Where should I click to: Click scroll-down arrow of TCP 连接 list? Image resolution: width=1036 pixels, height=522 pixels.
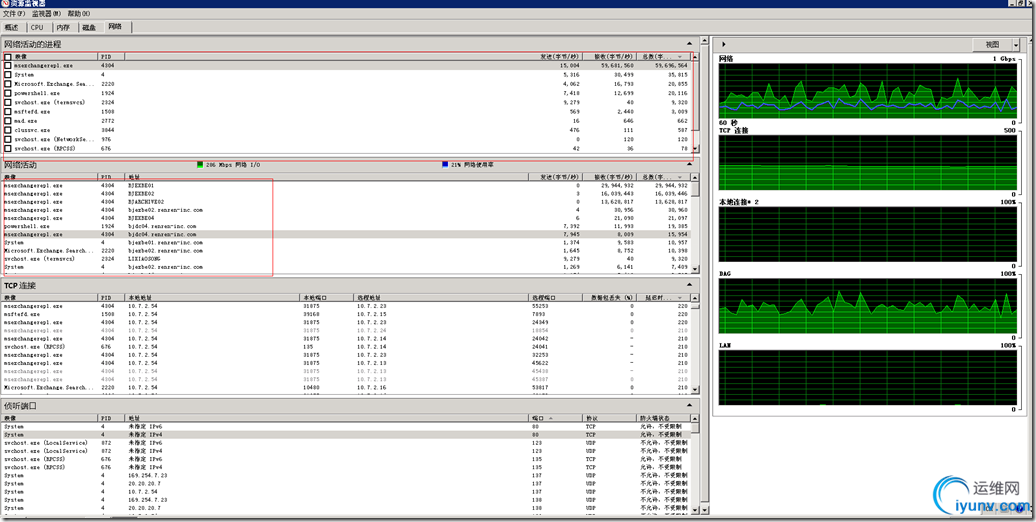(695, 389)
